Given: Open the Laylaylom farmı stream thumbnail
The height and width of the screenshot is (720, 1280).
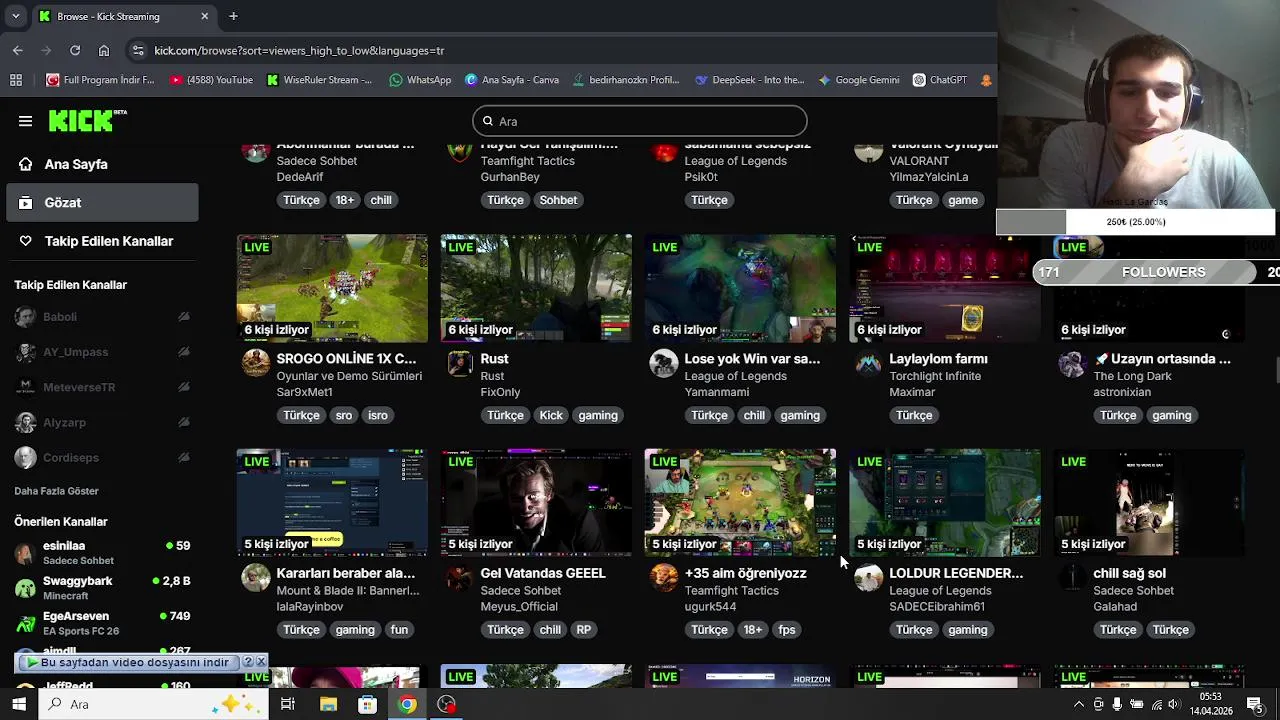Looking at the screenshot, I should (x=945, y=288).
